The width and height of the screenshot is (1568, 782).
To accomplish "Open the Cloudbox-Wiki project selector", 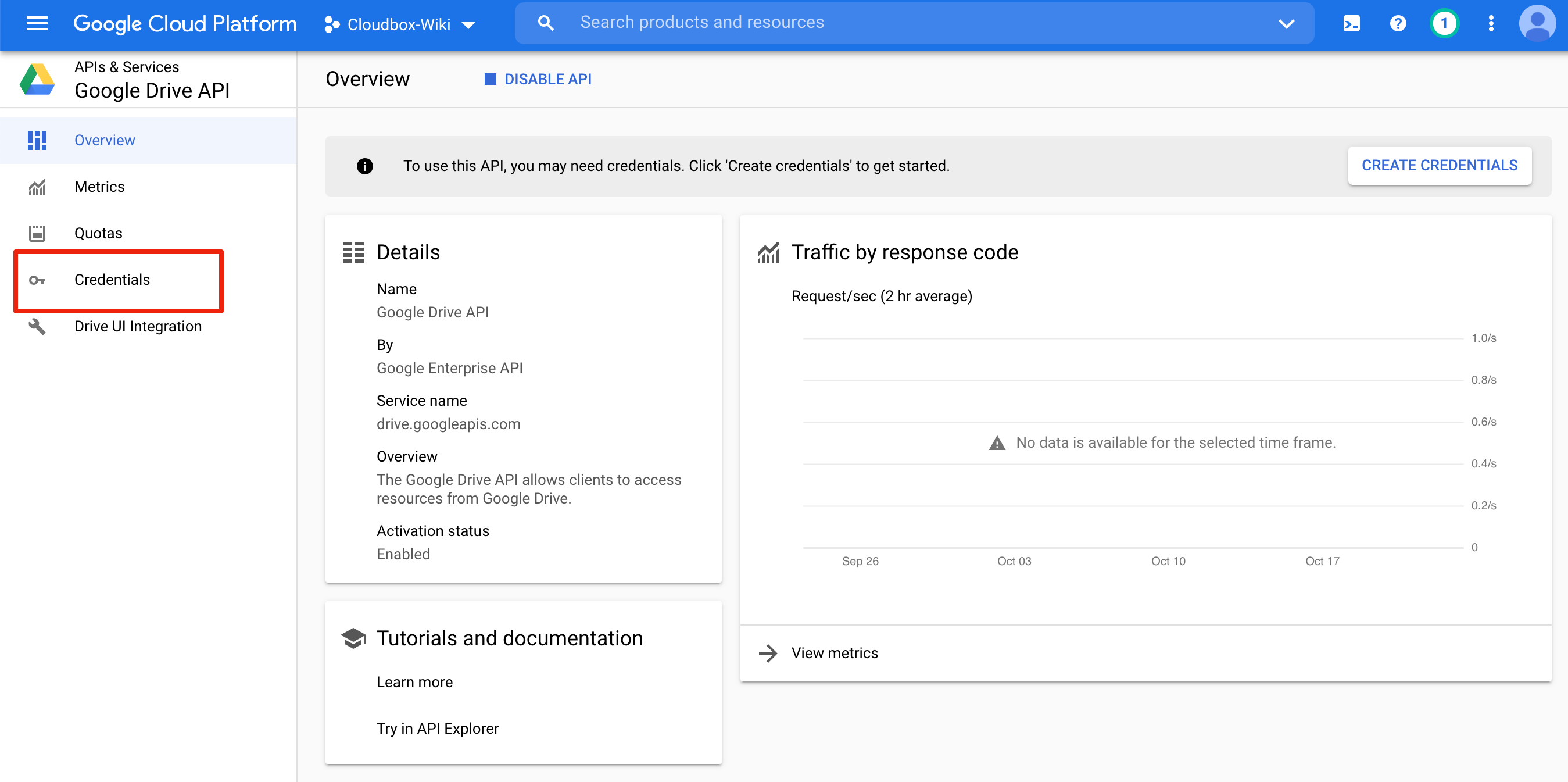I will pyautogui.click(x=400, y=24).
